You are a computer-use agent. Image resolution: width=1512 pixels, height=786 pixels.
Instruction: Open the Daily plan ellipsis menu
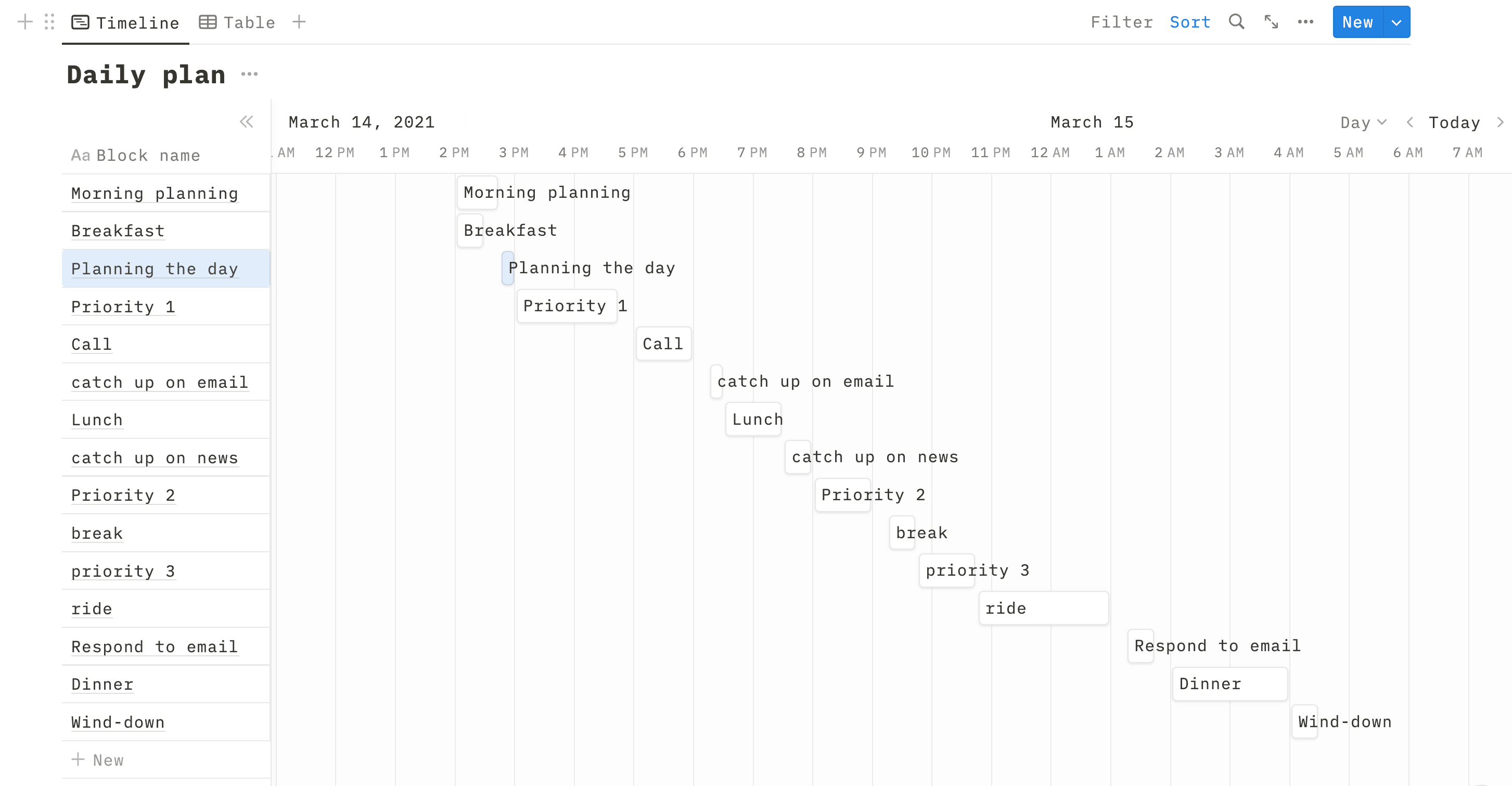249,74
